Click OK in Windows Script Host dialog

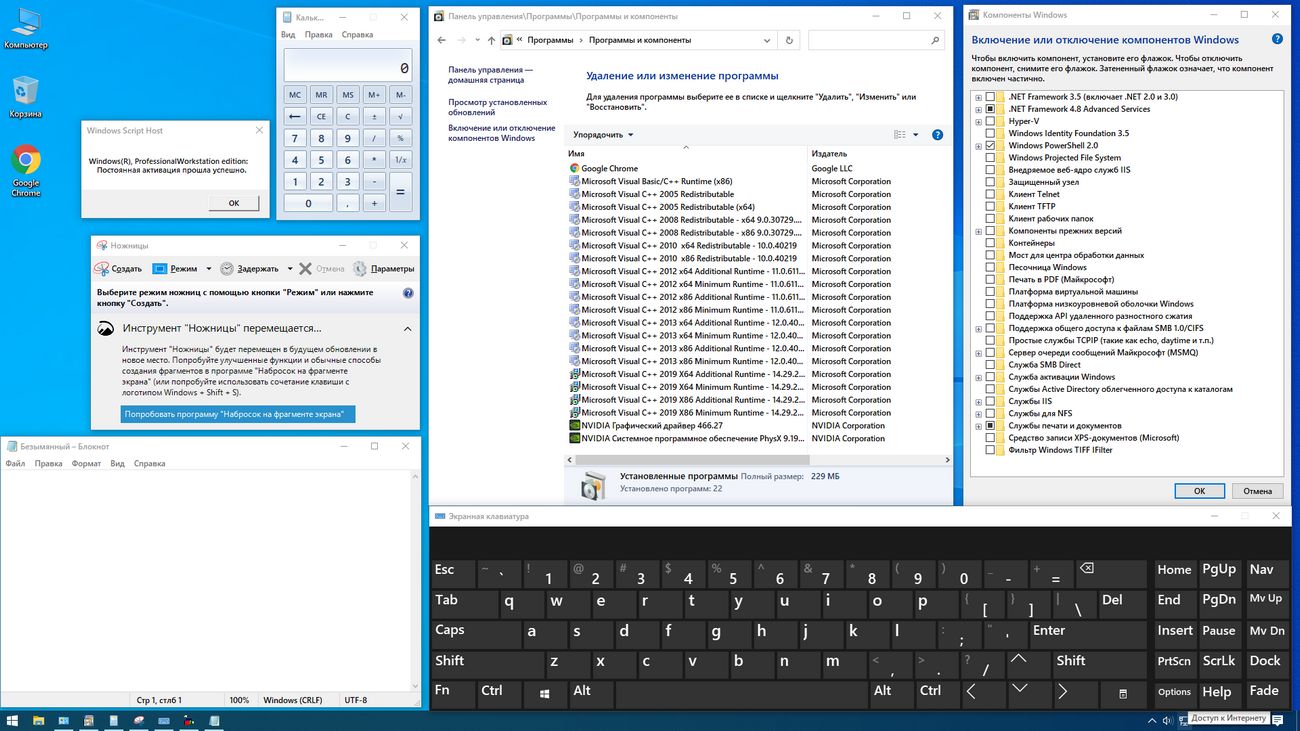click(x=234, y=203)
